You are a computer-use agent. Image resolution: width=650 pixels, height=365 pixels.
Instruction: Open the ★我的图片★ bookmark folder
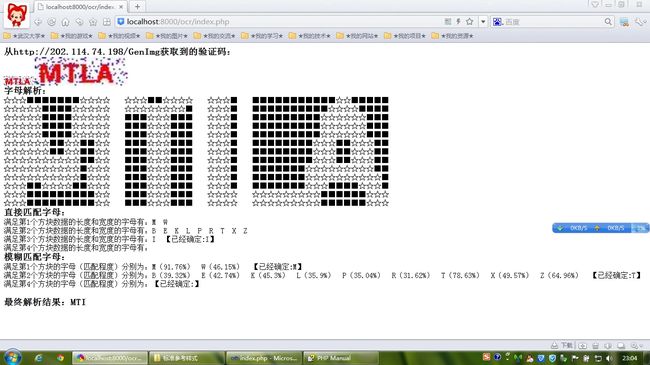[167, 36]
